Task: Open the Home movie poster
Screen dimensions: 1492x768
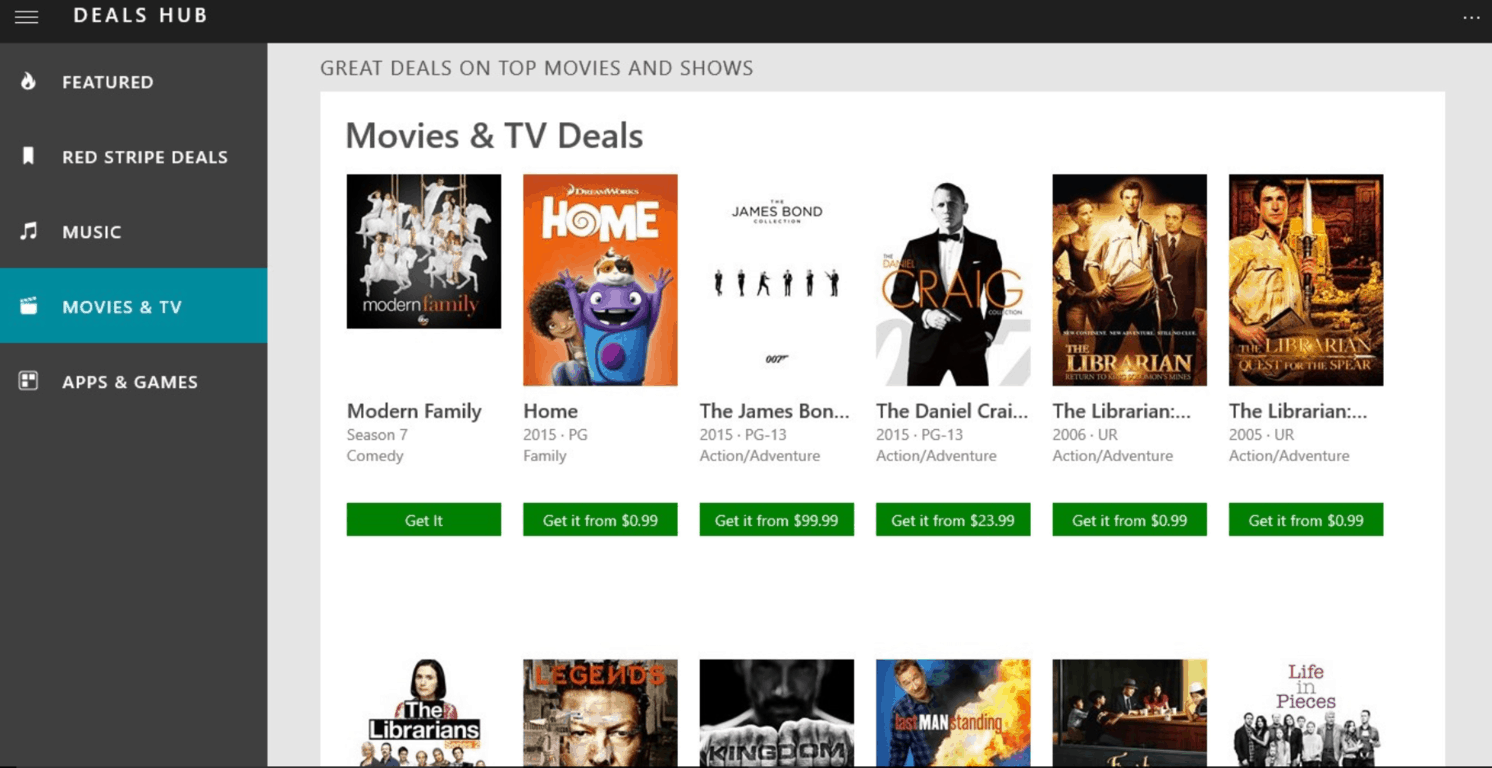Action: pos(600,280)
